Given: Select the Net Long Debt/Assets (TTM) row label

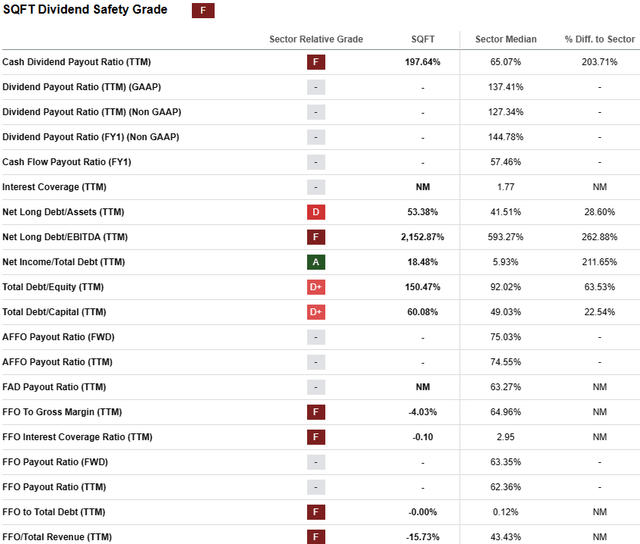Looking at the screenshot, I should 63,212.
